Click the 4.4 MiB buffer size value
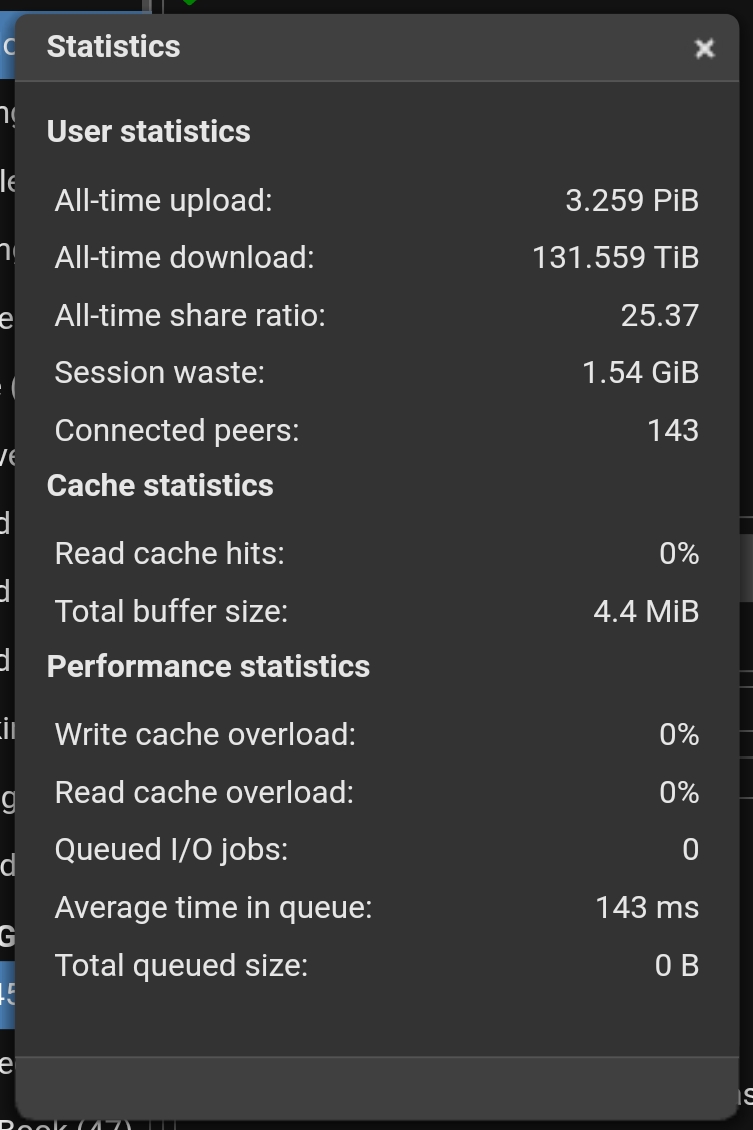This screenshot has width=753, height=1130. [646, 612]
